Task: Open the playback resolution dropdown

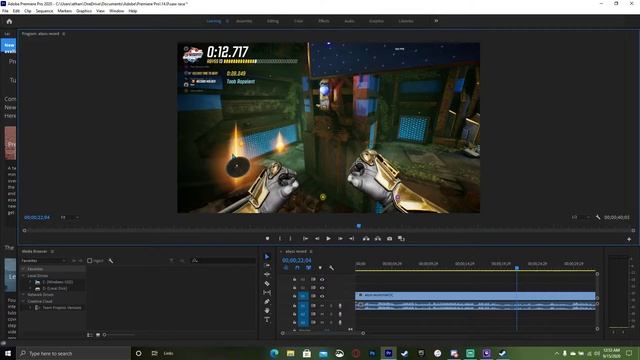Action: (x=581, y=218)
